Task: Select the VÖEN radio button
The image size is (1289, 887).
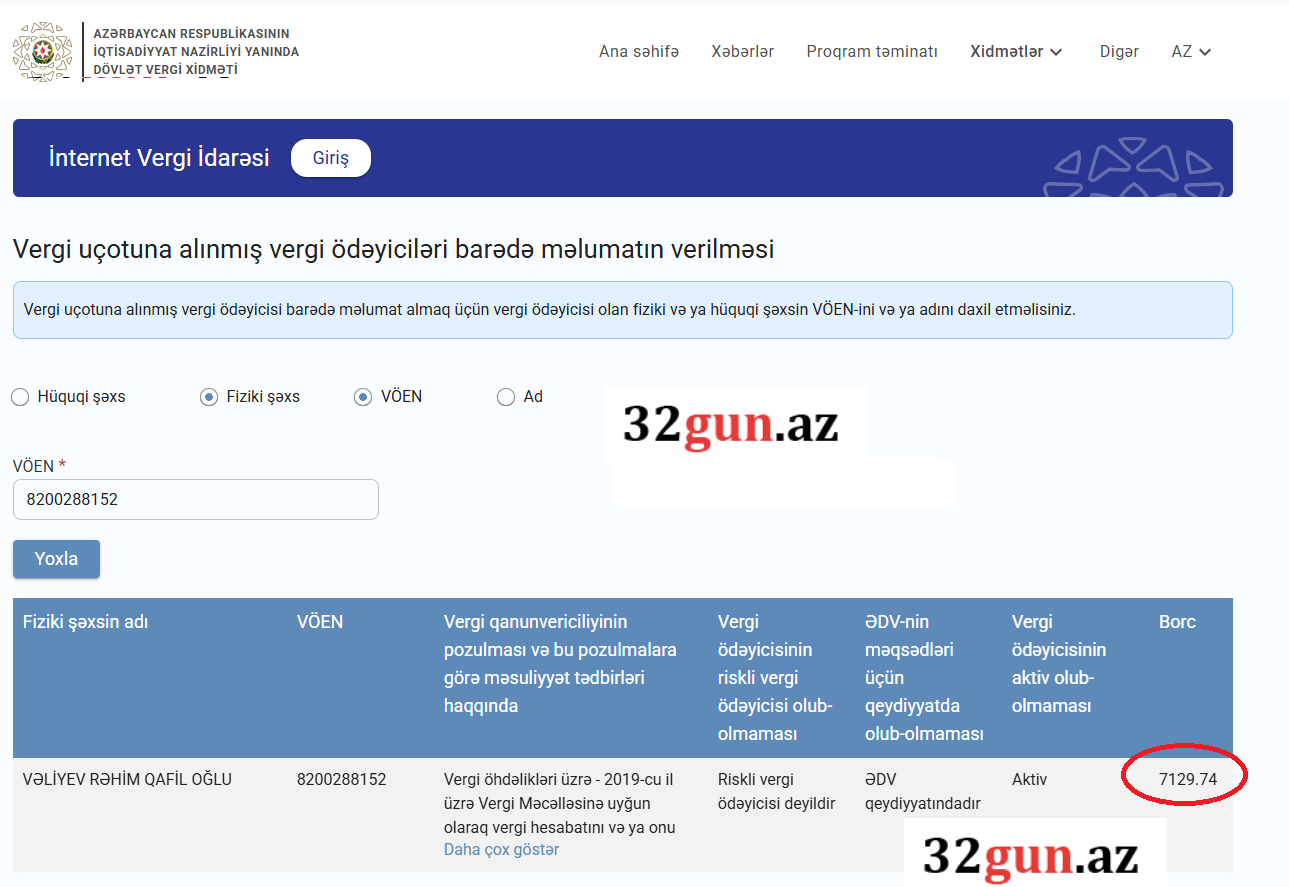Action: coord(363,397)
